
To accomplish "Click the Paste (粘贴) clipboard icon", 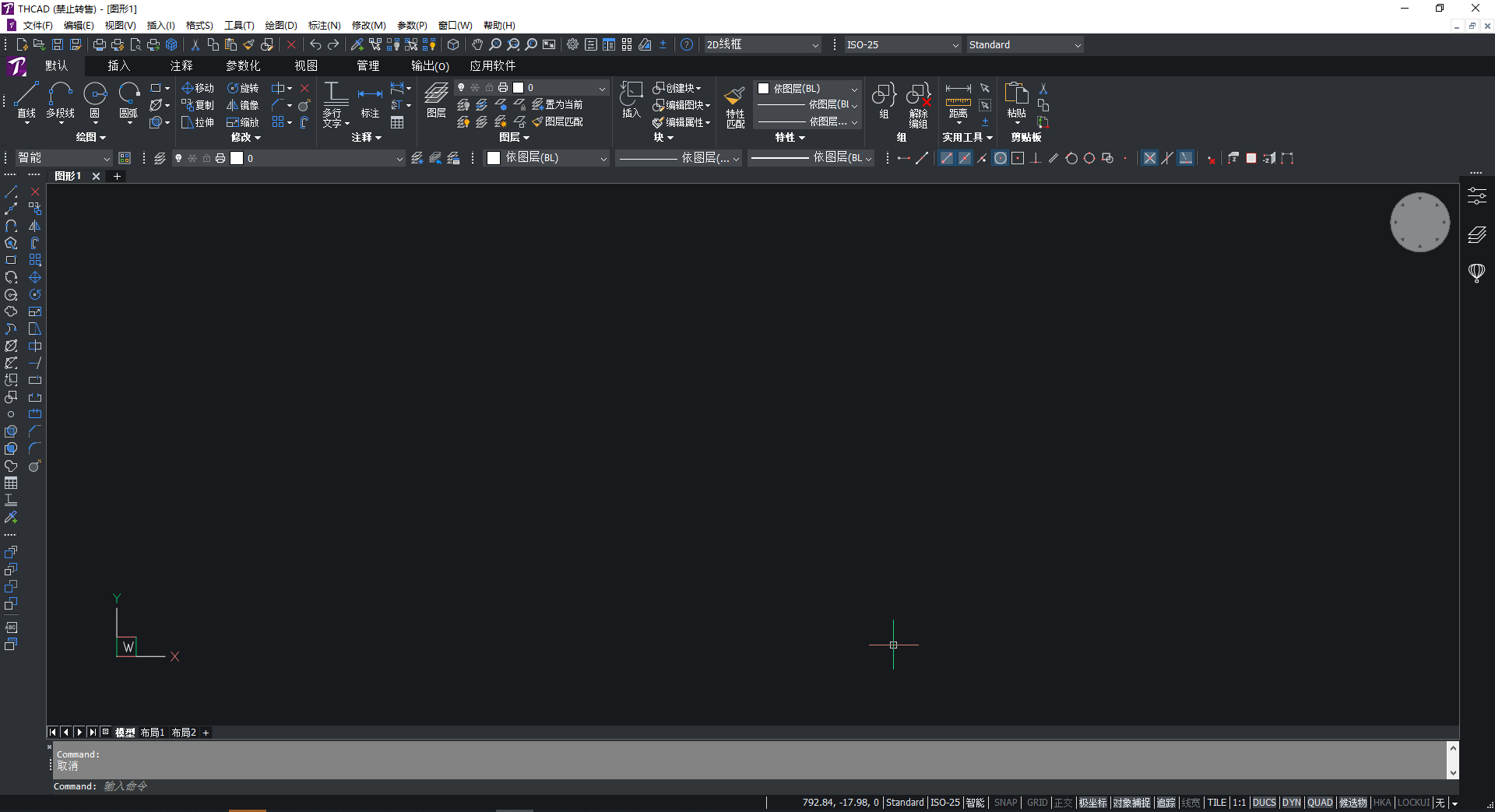I will tap(1016, 100).
